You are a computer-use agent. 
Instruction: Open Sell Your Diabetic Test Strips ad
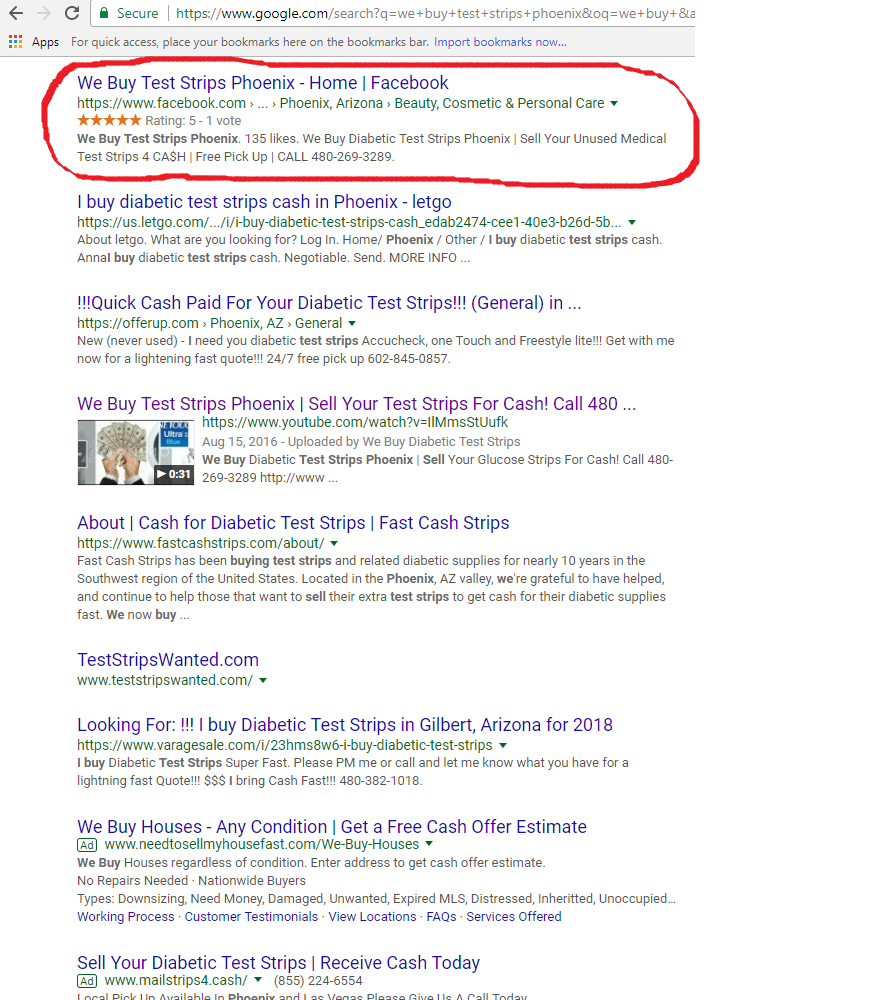click(x=279, y=962)
